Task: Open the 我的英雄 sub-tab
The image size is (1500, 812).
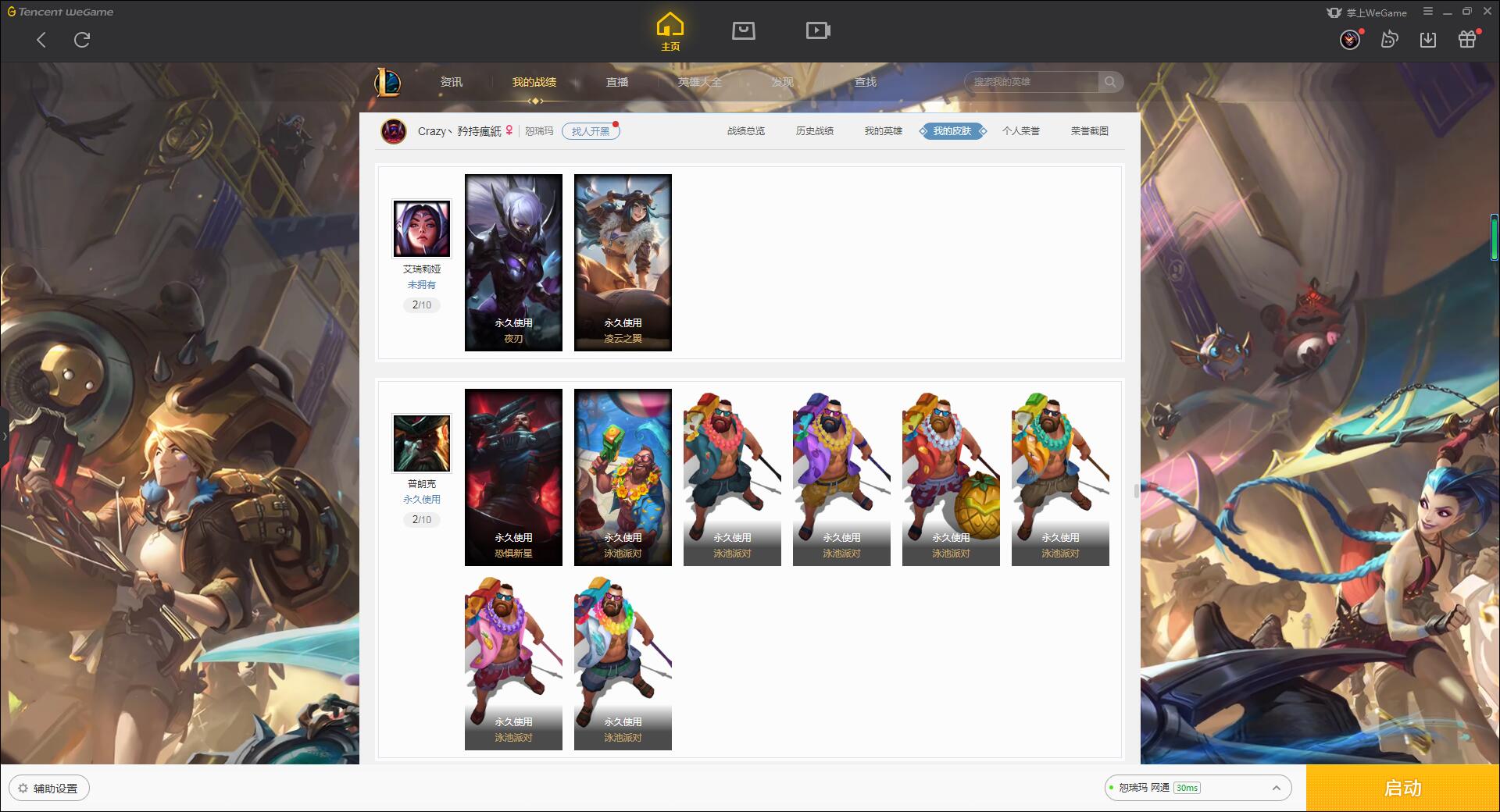Action: pyautogui.click(x=884, y=131)
